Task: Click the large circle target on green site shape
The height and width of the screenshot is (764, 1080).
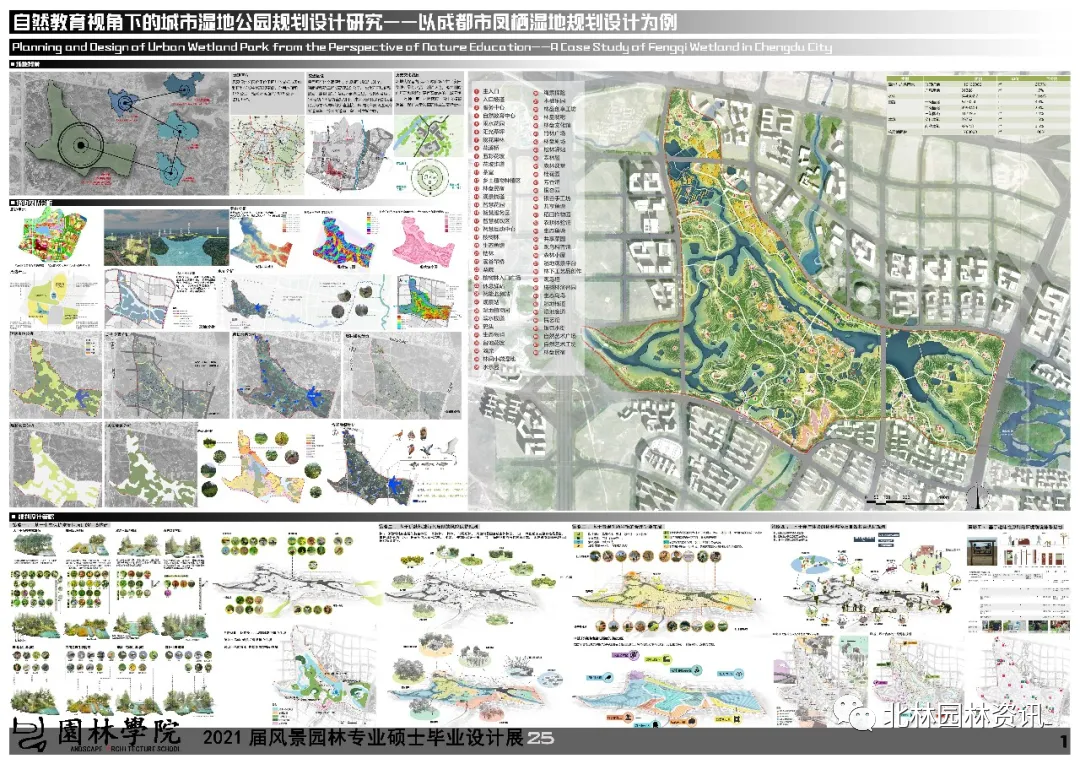Action: pos(81,145)
